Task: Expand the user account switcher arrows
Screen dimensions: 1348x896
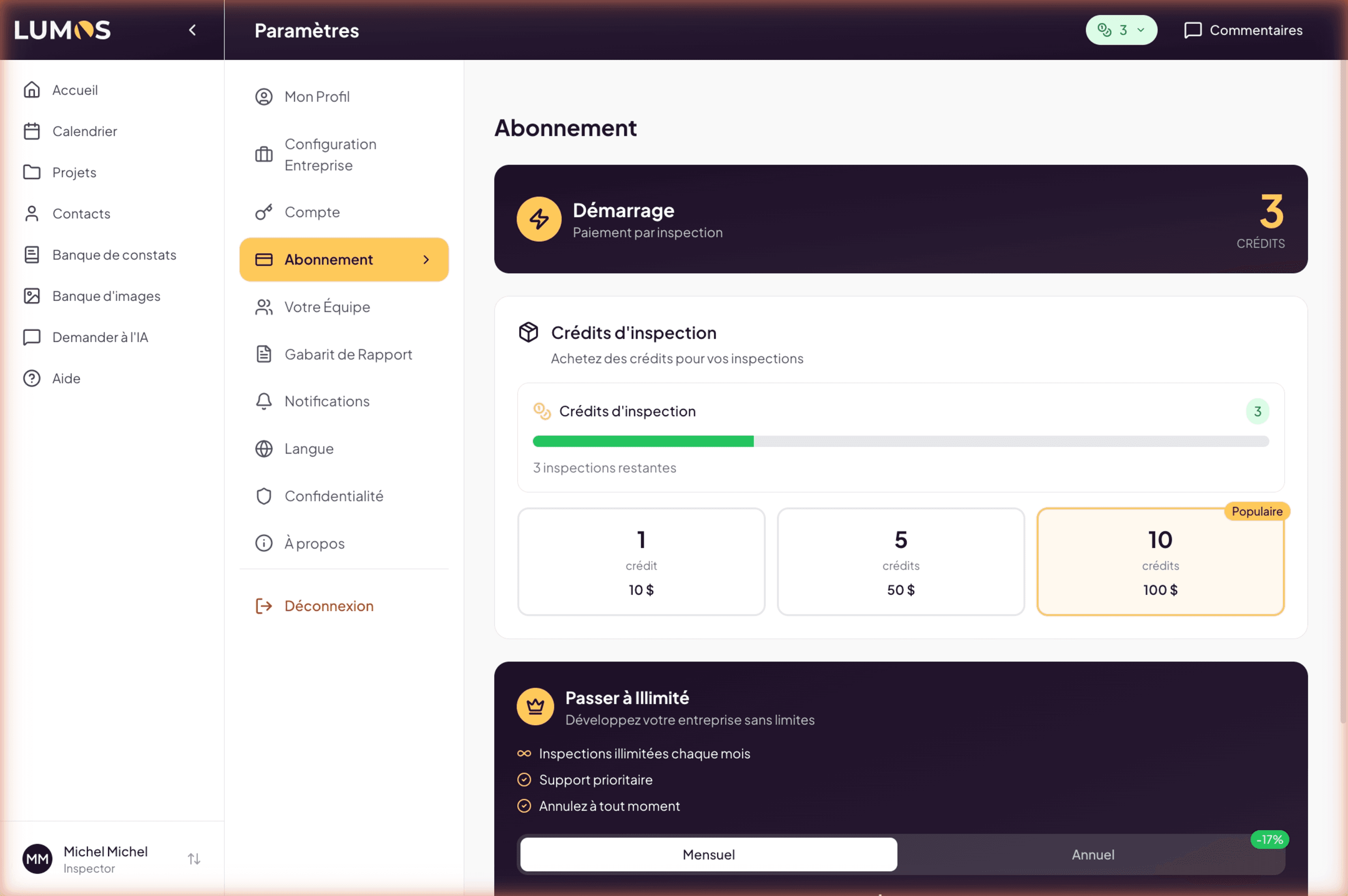Action: tap(194, 858)
